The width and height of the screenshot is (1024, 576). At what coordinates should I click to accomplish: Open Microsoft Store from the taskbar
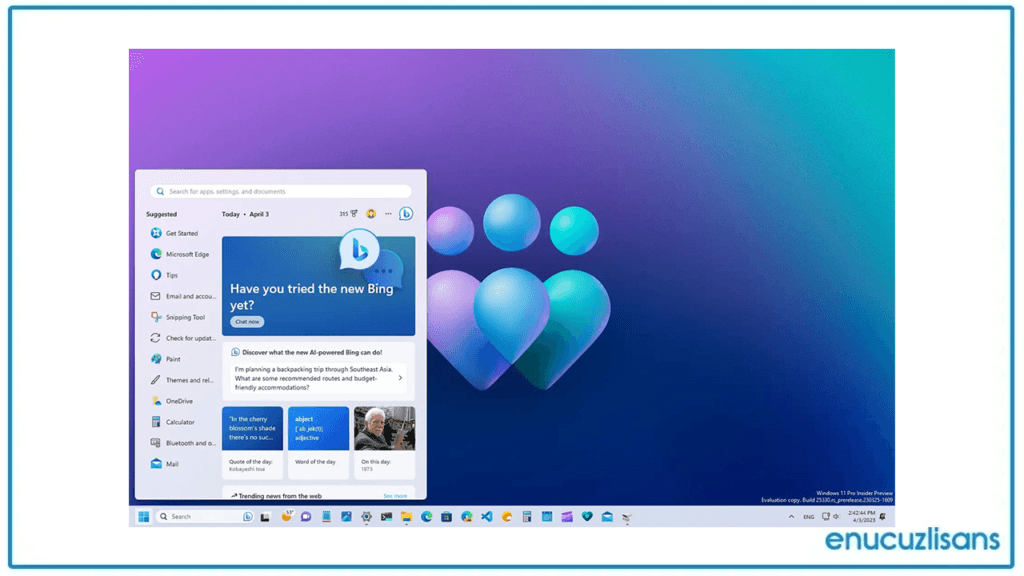click(445, 516)
